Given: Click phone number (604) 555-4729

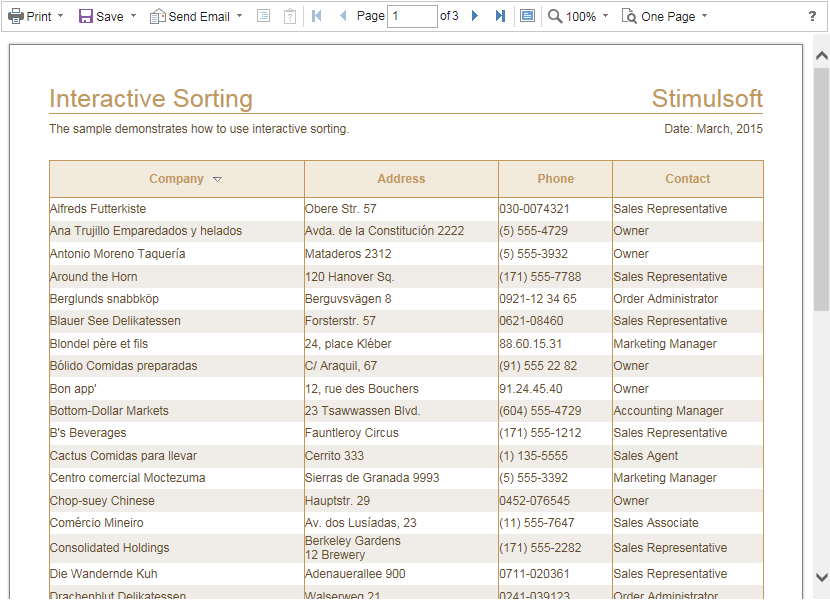Looking at the screenshot, I should click(540, 411).
